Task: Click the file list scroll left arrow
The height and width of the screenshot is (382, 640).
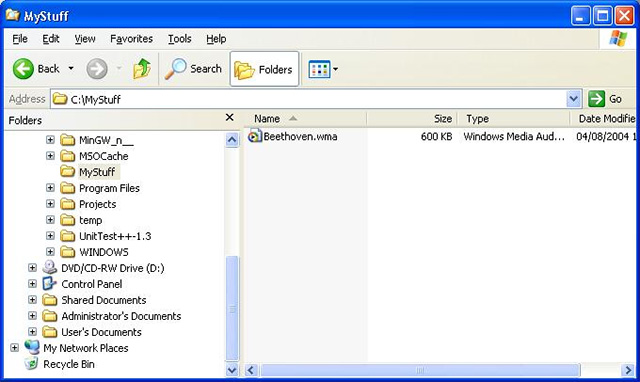Action: [251, 370]
